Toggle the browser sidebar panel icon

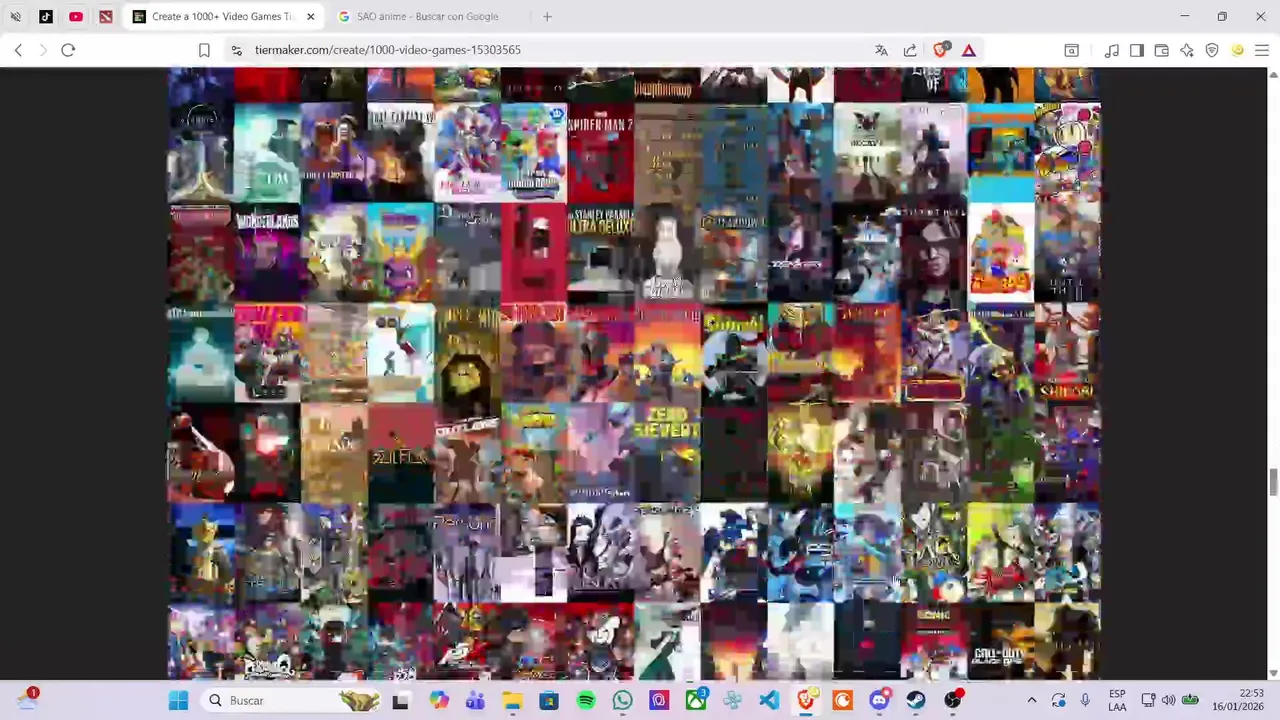coord(1137,50)
